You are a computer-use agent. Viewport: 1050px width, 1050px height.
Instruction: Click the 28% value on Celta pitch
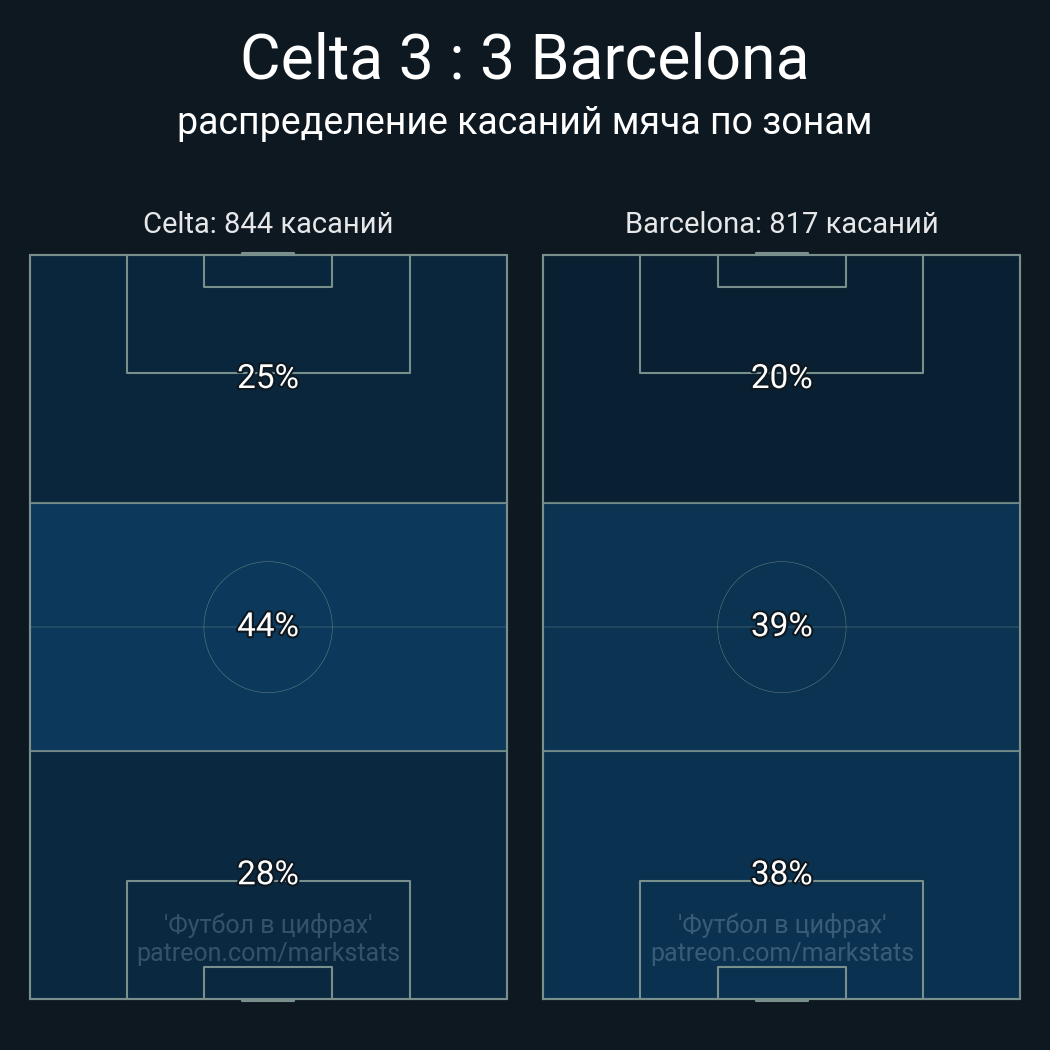[268, 873]
